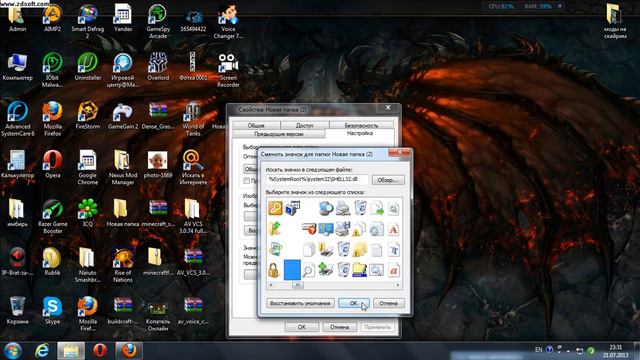The image size is (640, 360).
Task: Select the printer with green plus icon
Action: (326, 270)
